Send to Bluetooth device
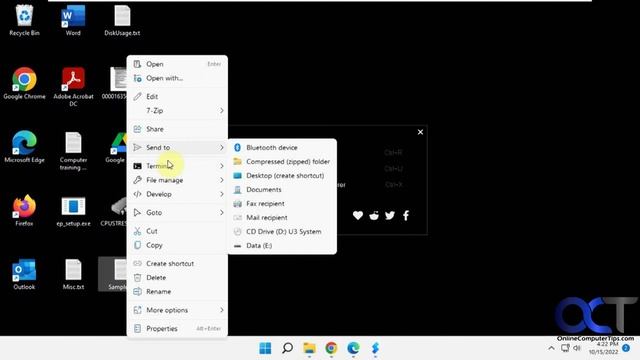The width and height of the screenshot is (640, 360). [x=282, y=147]
